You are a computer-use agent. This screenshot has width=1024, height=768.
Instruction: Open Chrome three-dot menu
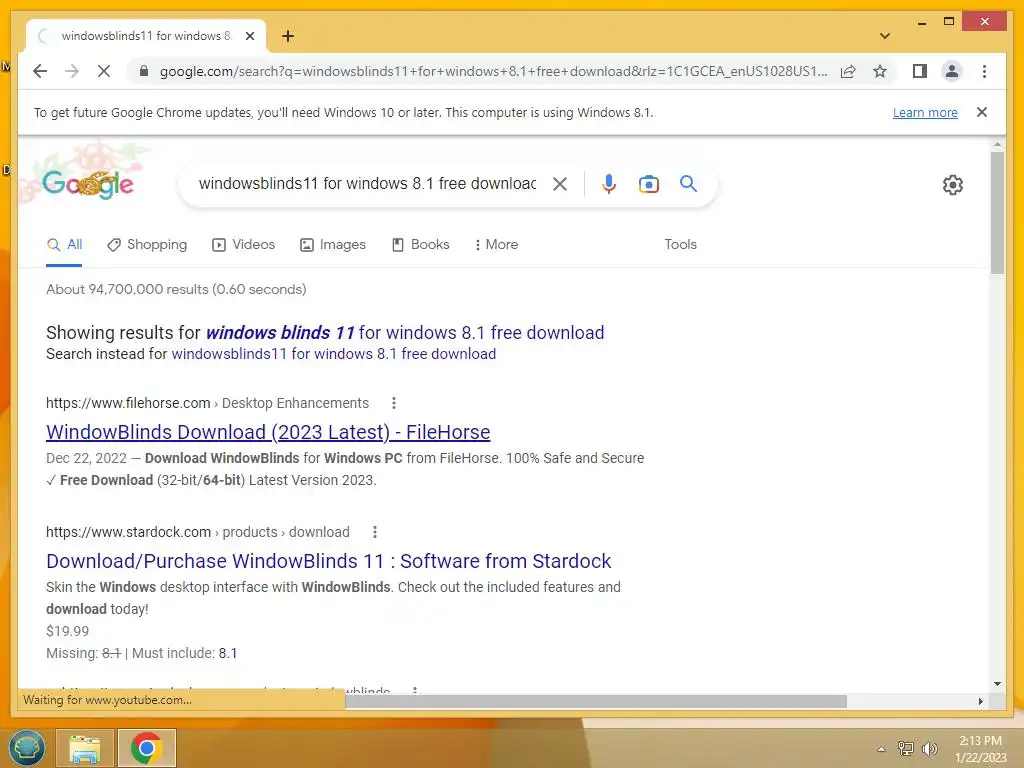(x=984, y=71)
